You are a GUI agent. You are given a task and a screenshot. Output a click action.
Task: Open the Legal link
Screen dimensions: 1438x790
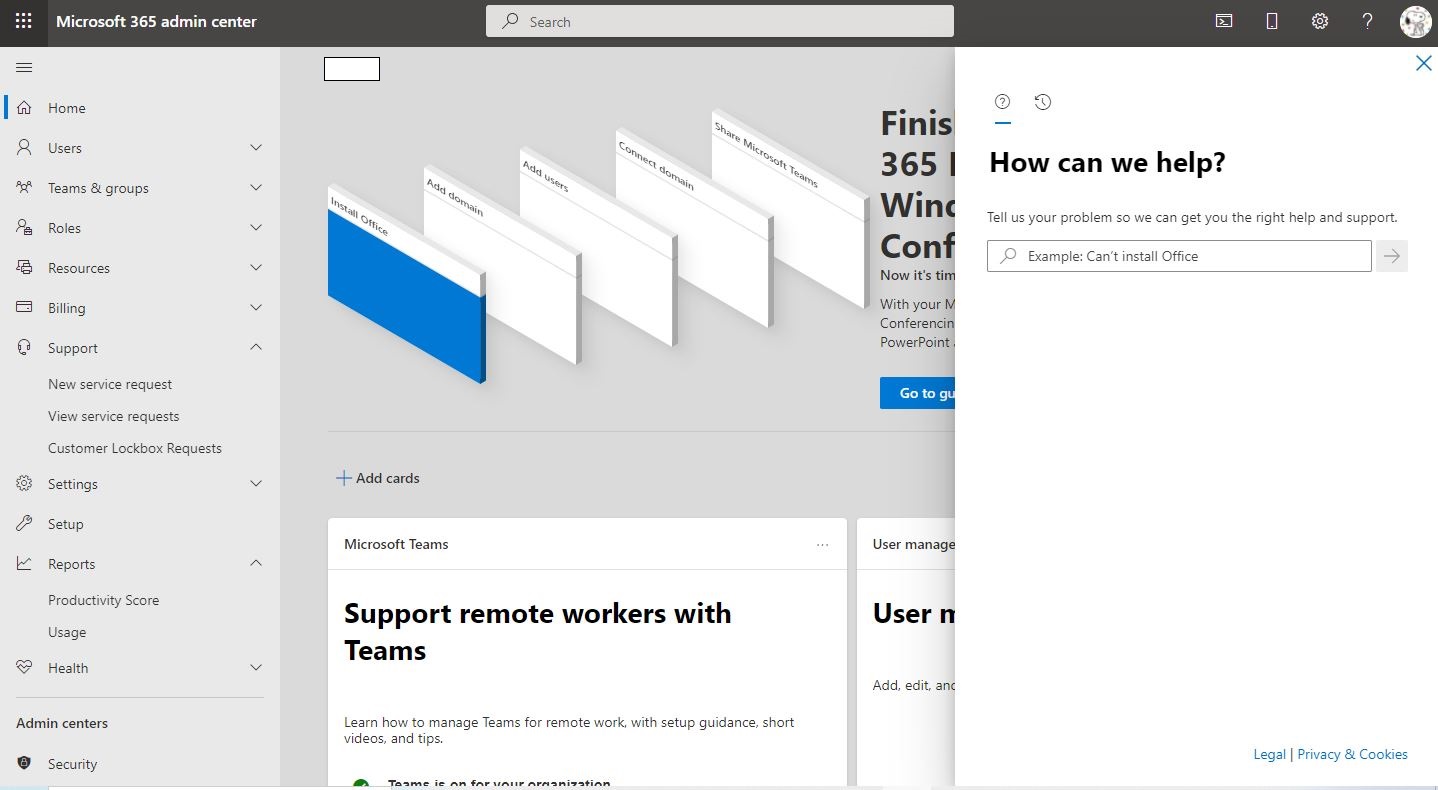click(x=1269, y=754)
